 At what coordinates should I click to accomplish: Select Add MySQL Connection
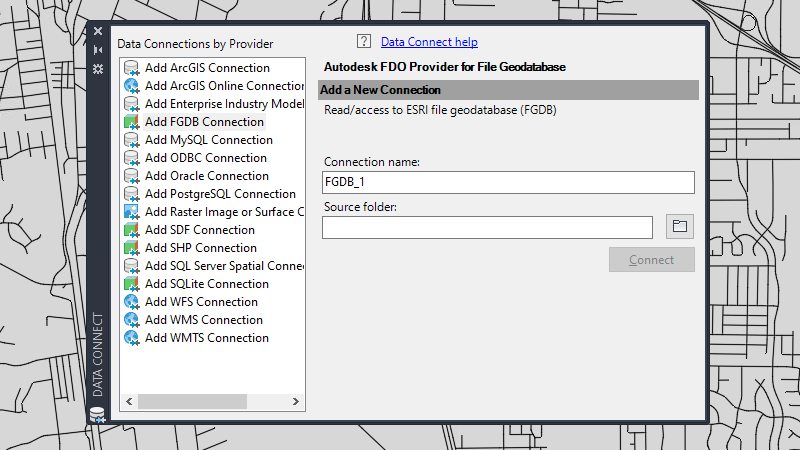coord(209,140)
